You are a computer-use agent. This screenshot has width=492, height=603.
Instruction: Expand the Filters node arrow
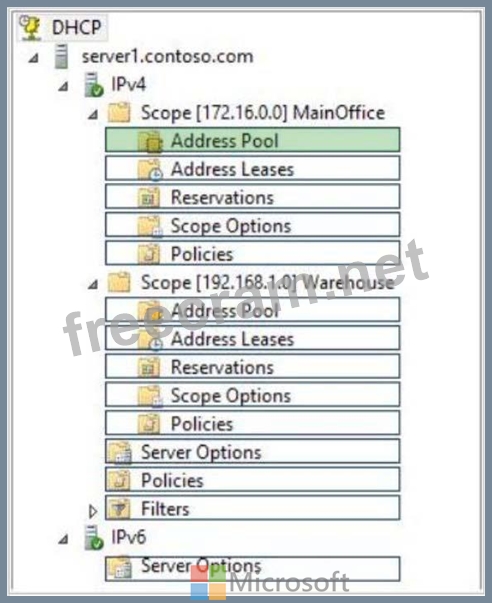92,511
